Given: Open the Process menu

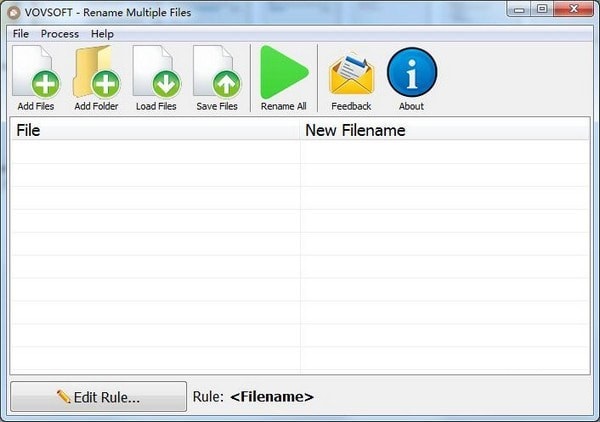Looking at the screenshot, I should tap(60, 34).
